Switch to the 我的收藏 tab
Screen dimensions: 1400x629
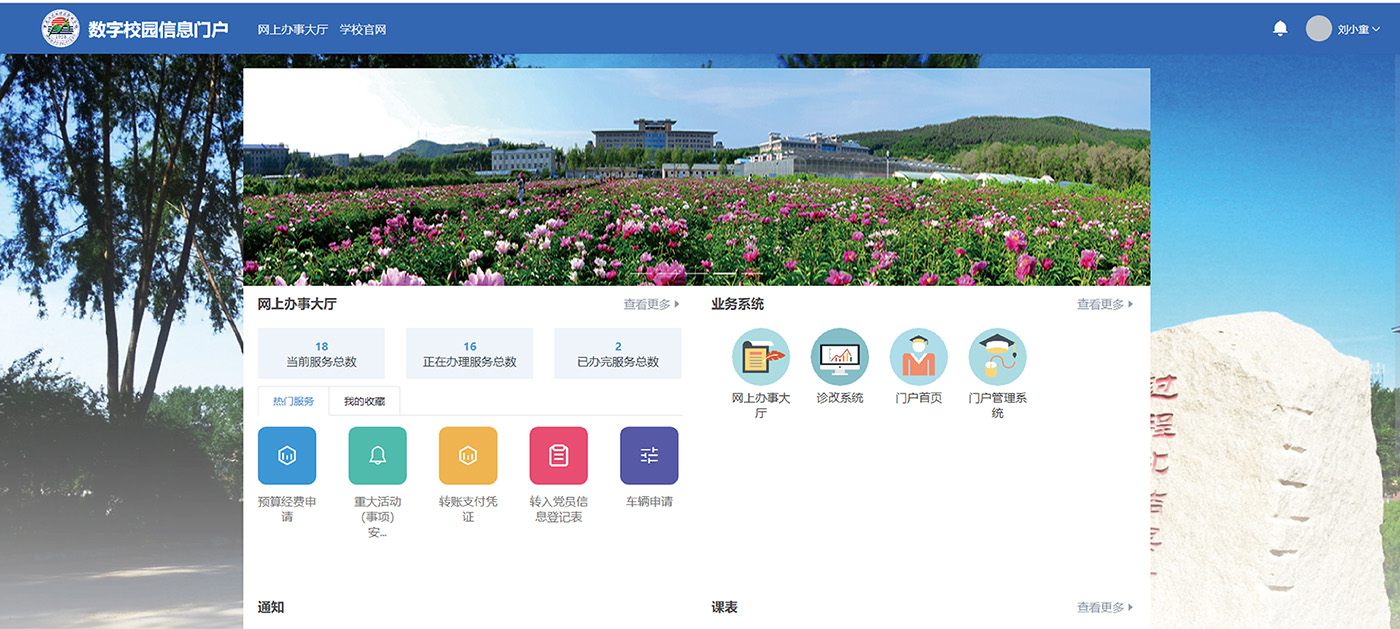pyautogui.click(x=364, y=401)
